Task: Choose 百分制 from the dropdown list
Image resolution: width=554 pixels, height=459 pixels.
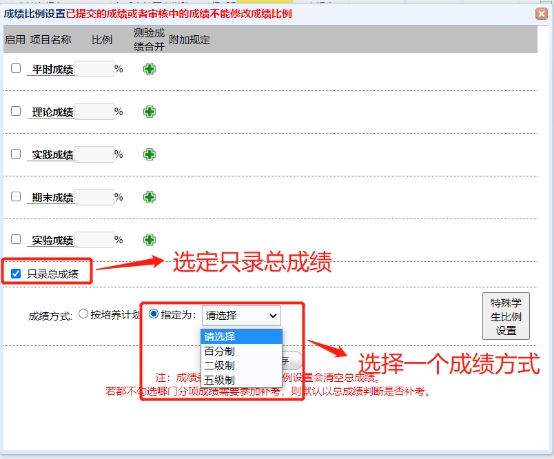Action: tap(241, 351)
